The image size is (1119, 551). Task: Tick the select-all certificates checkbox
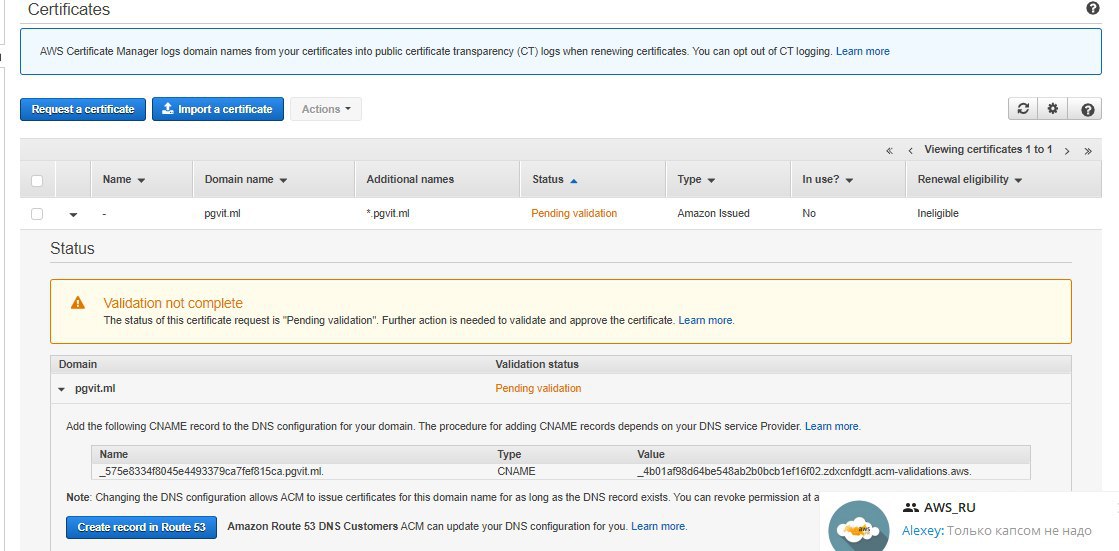37,181
